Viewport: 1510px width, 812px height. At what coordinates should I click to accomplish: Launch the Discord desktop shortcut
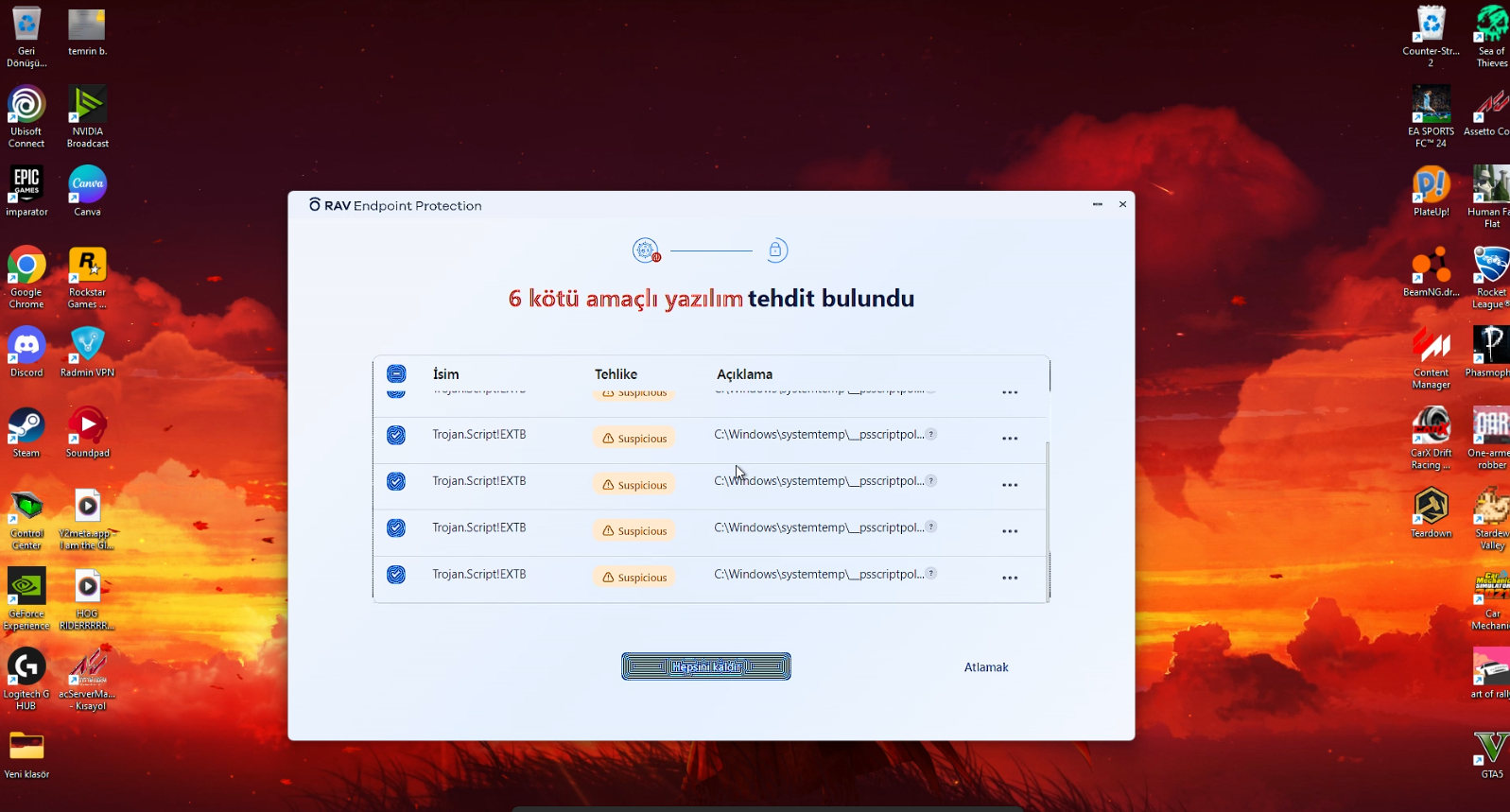[x=26, y=353]
